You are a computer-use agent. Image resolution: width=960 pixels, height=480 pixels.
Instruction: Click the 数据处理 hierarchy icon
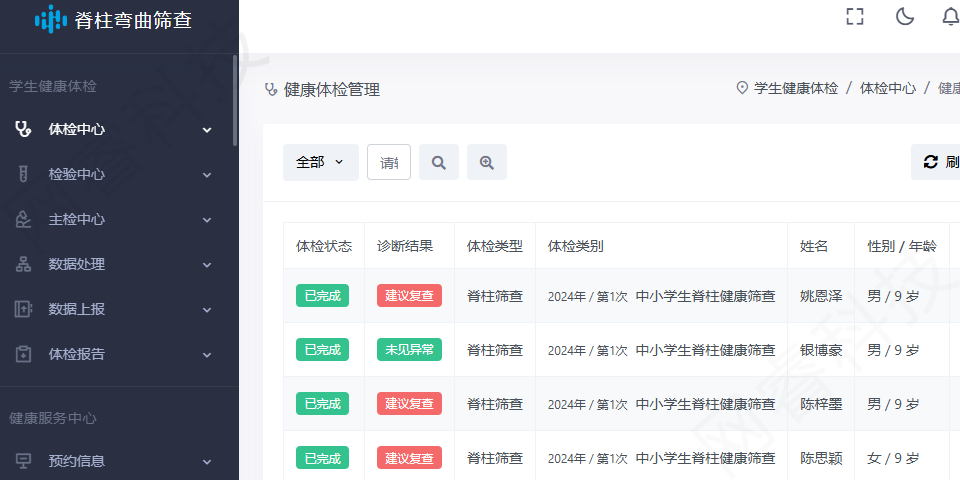pyautogui.click(x=23, y=264)
